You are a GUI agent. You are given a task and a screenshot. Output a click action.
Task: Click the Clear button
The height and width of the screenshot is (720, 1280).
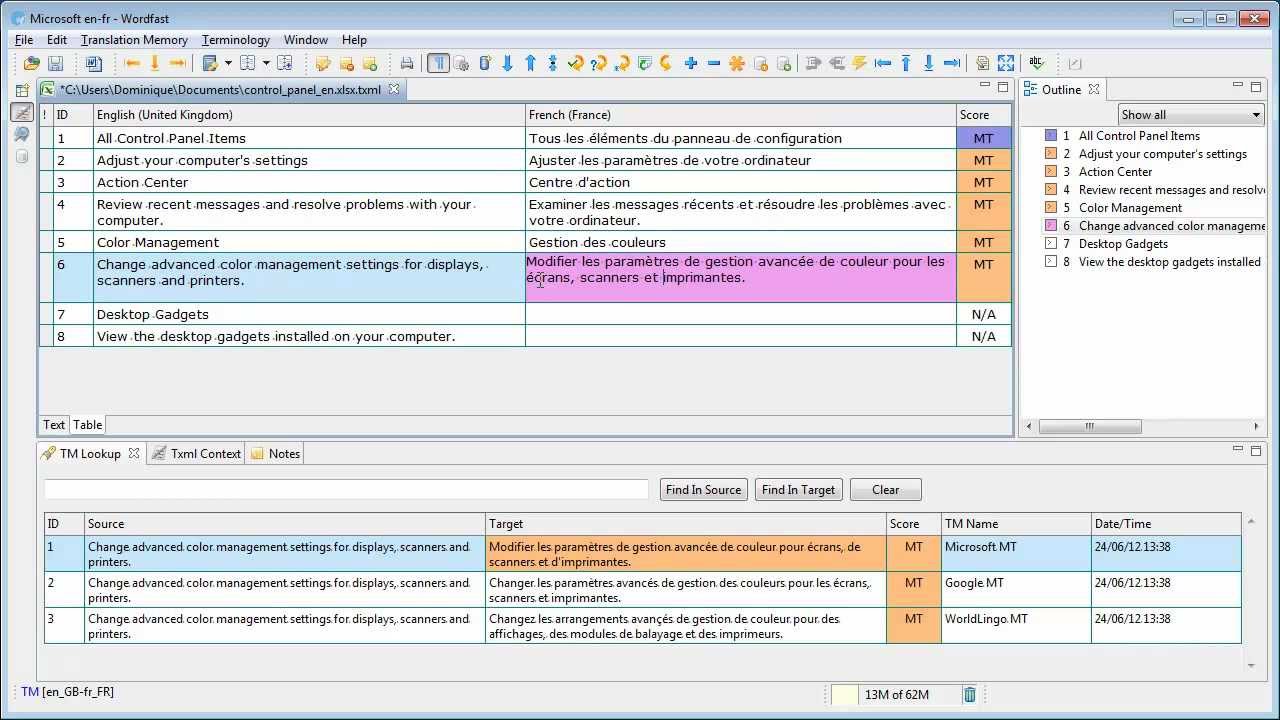[x=886, y=490]
